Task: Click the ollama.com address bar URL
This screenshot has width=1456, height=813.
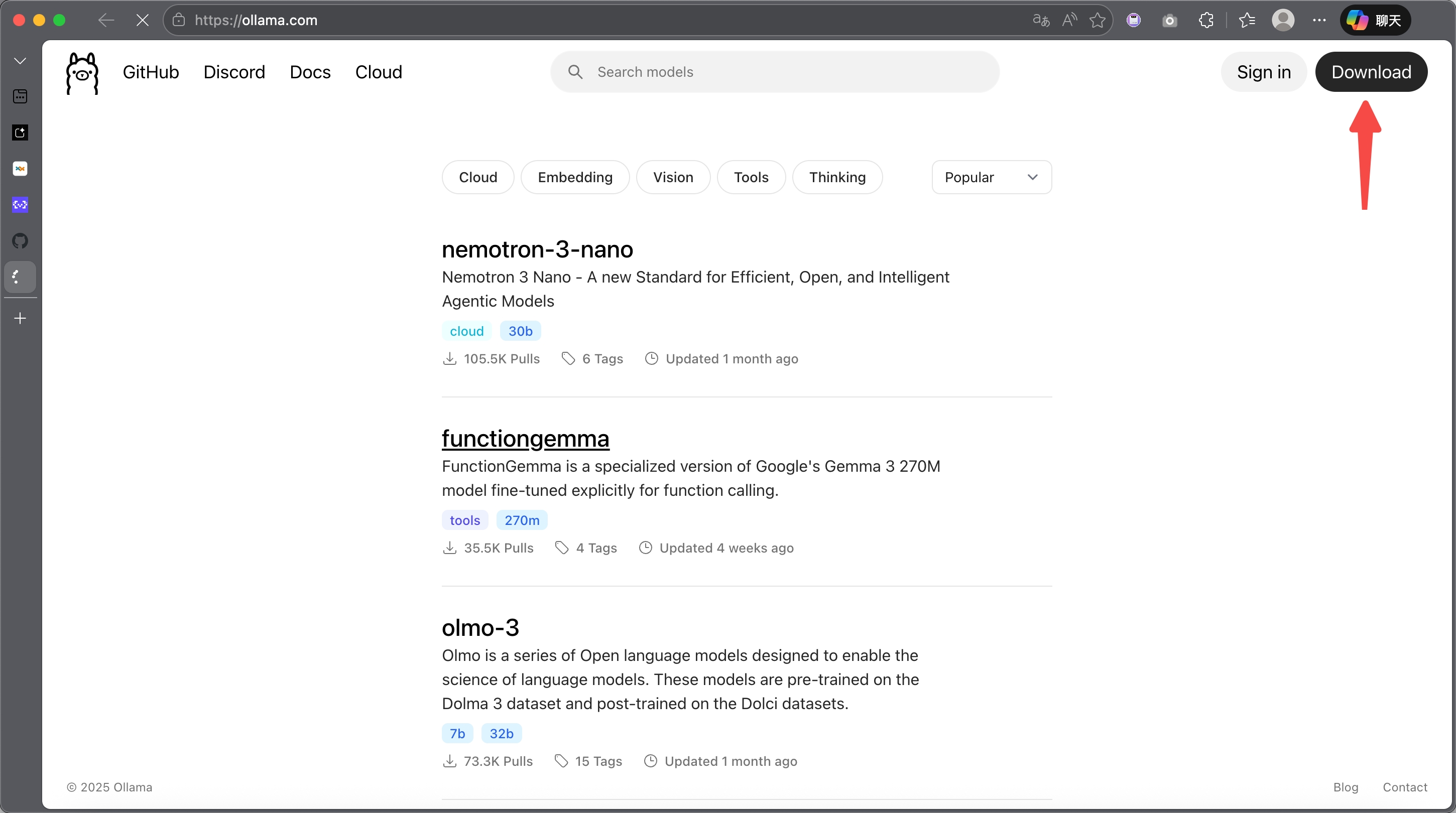Action: (256, 21)
